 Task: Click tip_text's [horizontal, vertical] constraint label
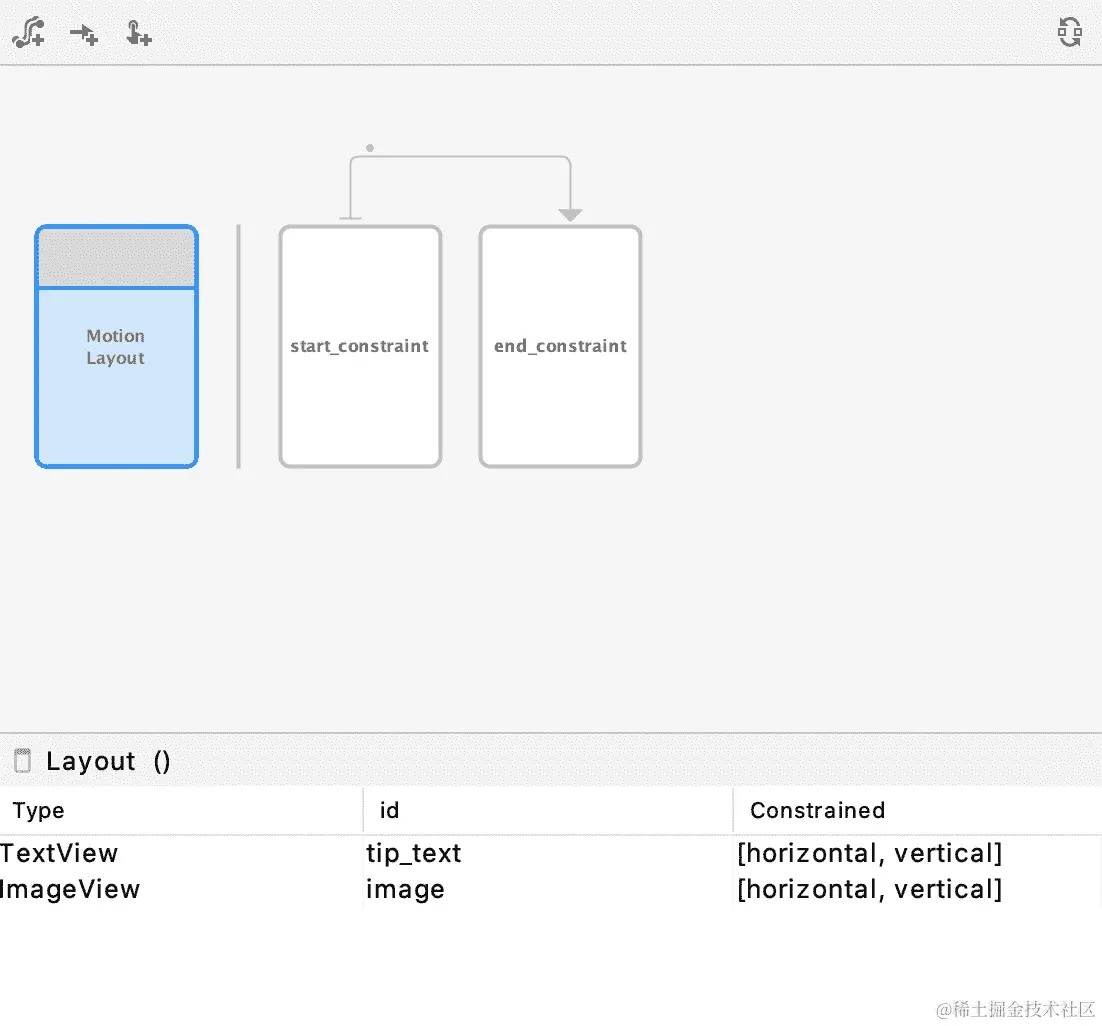point(869,853)
